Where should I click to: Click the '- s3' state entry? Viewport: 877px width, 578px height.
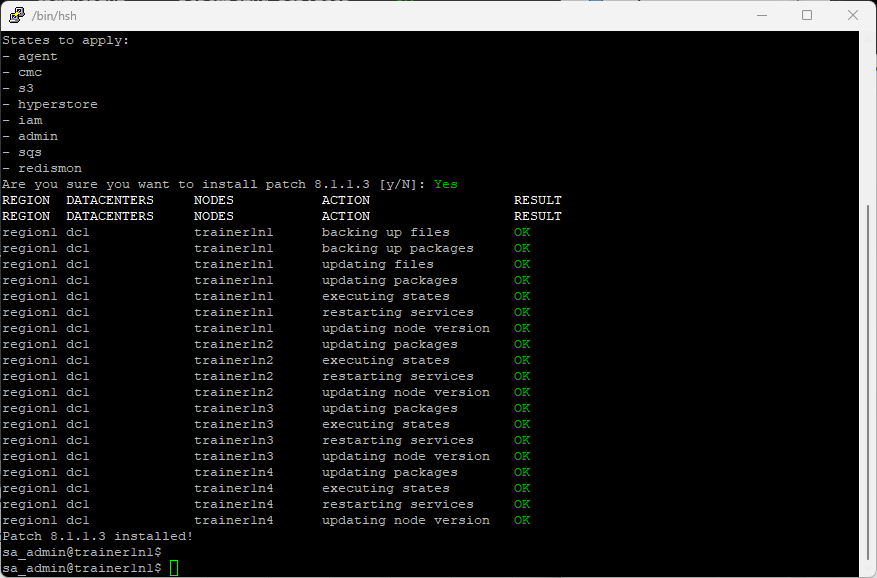point(18,88)
